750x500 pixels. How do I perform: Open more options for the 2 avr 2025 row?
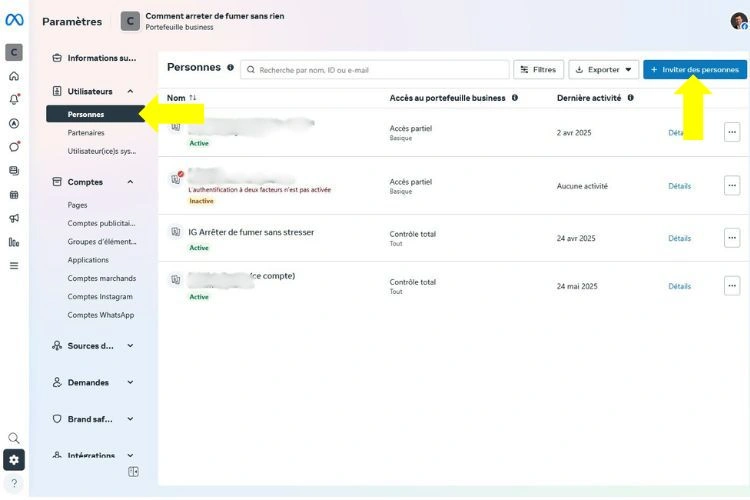(732, 132)
